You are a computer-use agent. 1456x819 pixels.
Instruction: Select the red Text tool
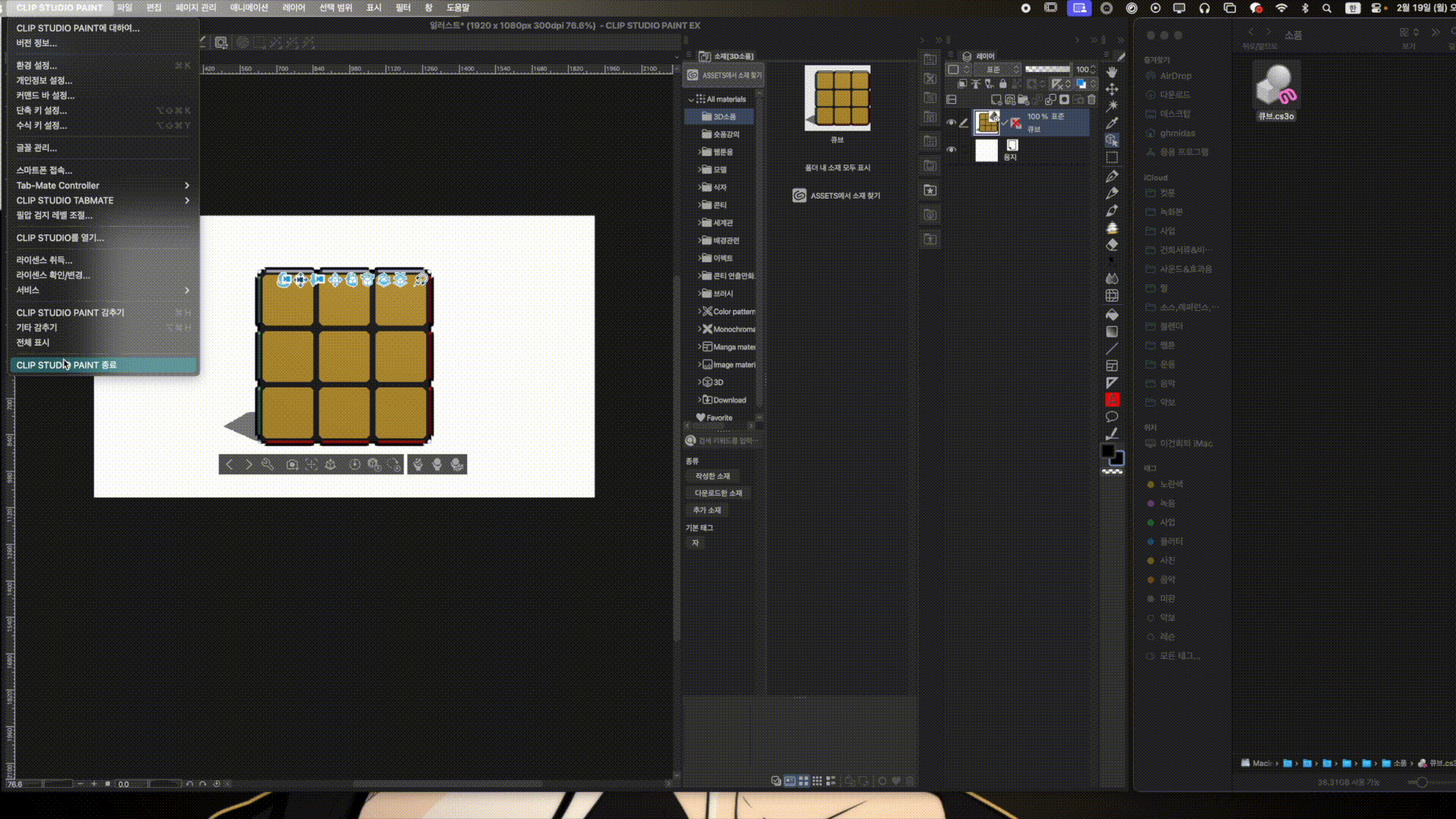coord(1112,400)
